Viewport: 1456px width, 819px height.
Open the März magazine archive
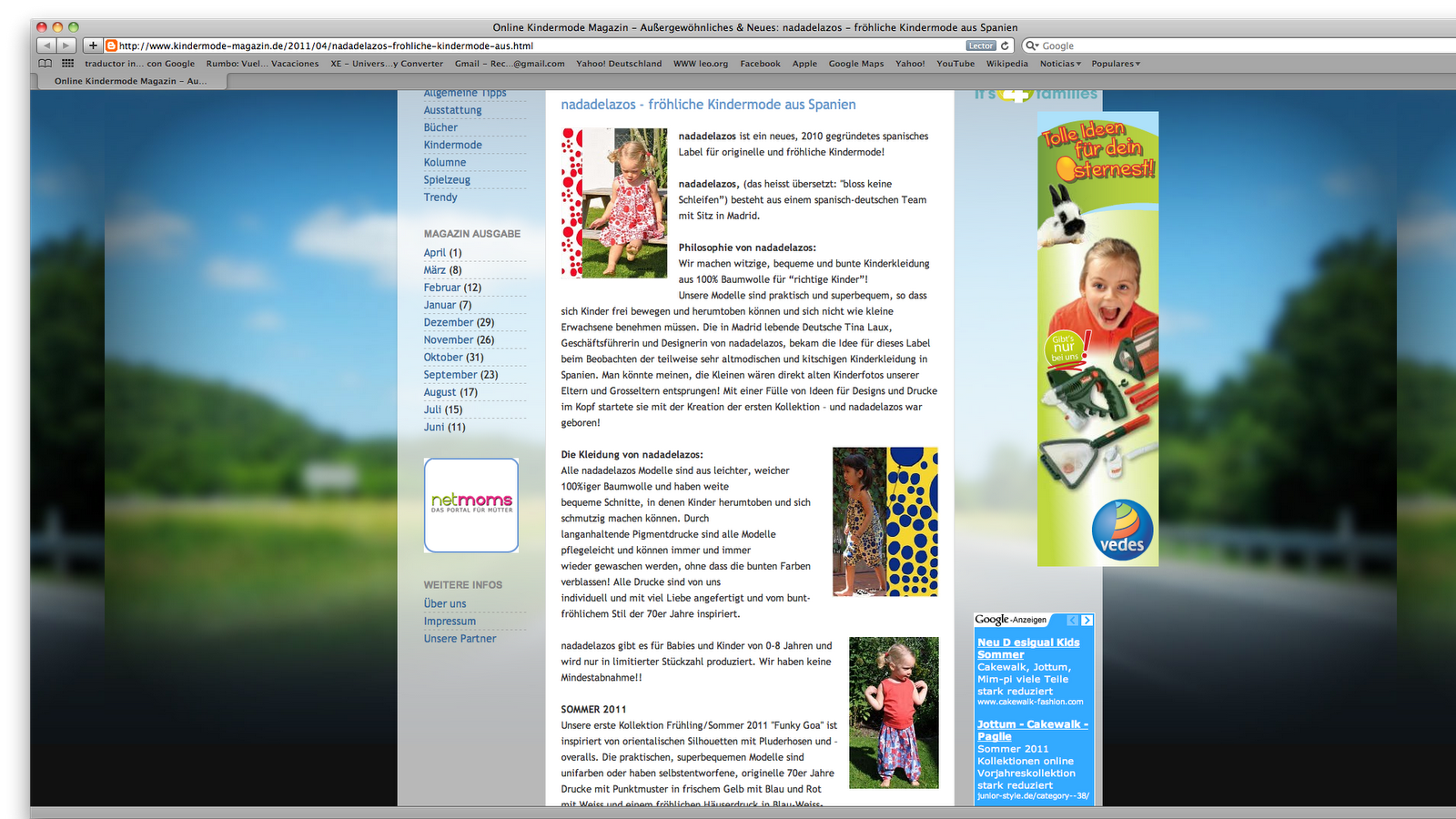434,270
